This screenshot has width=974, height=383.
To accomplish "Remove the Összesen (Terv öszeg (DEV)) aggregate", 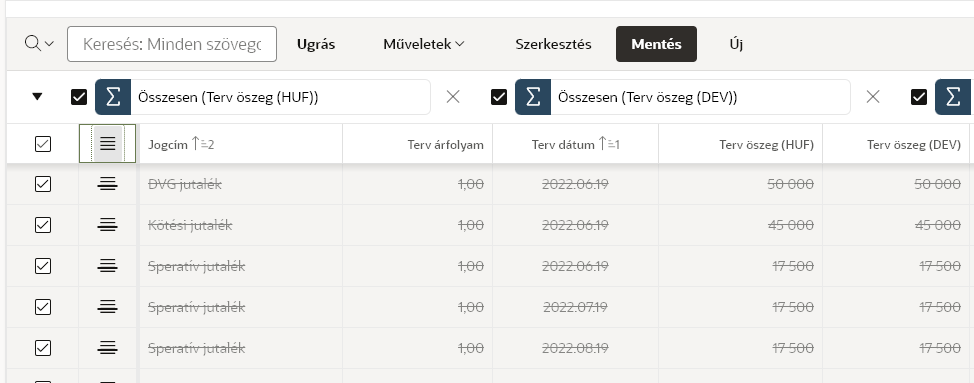I will tap(873, 97).
